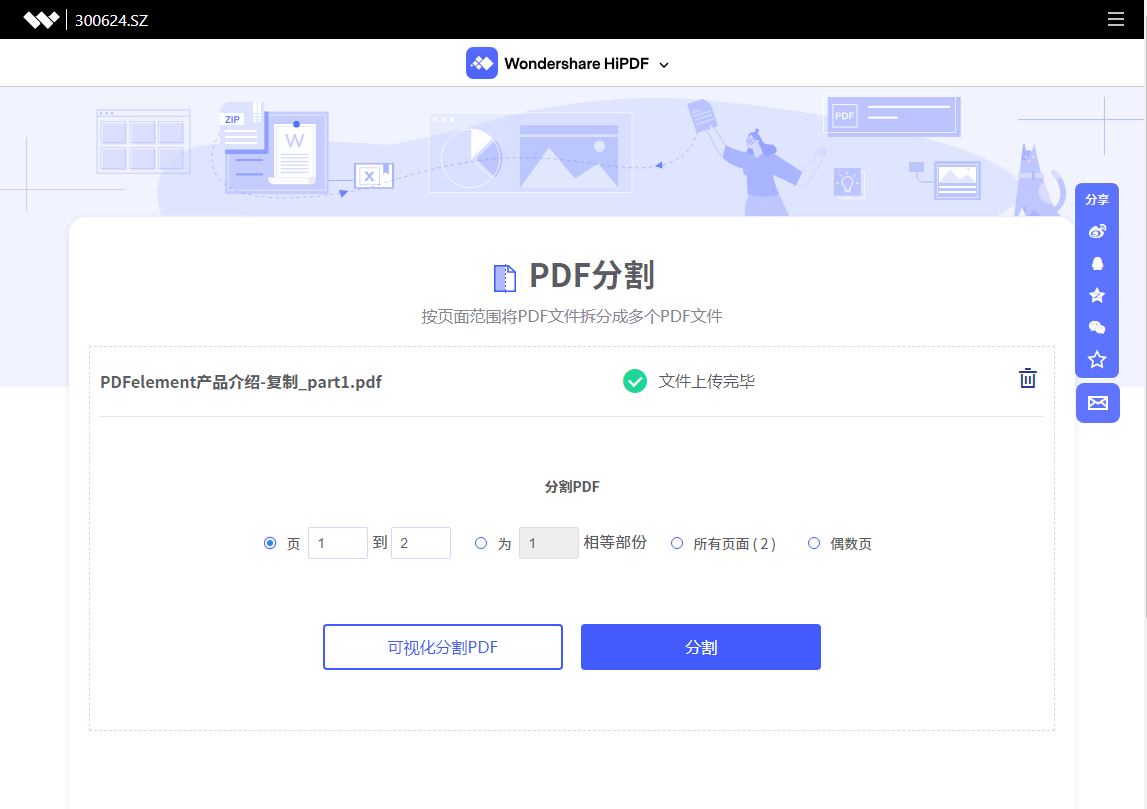This screenshot has width=1147, height=809.
Task: Choose the '偶数页' even pages radio option
Action: pos(814,543)
